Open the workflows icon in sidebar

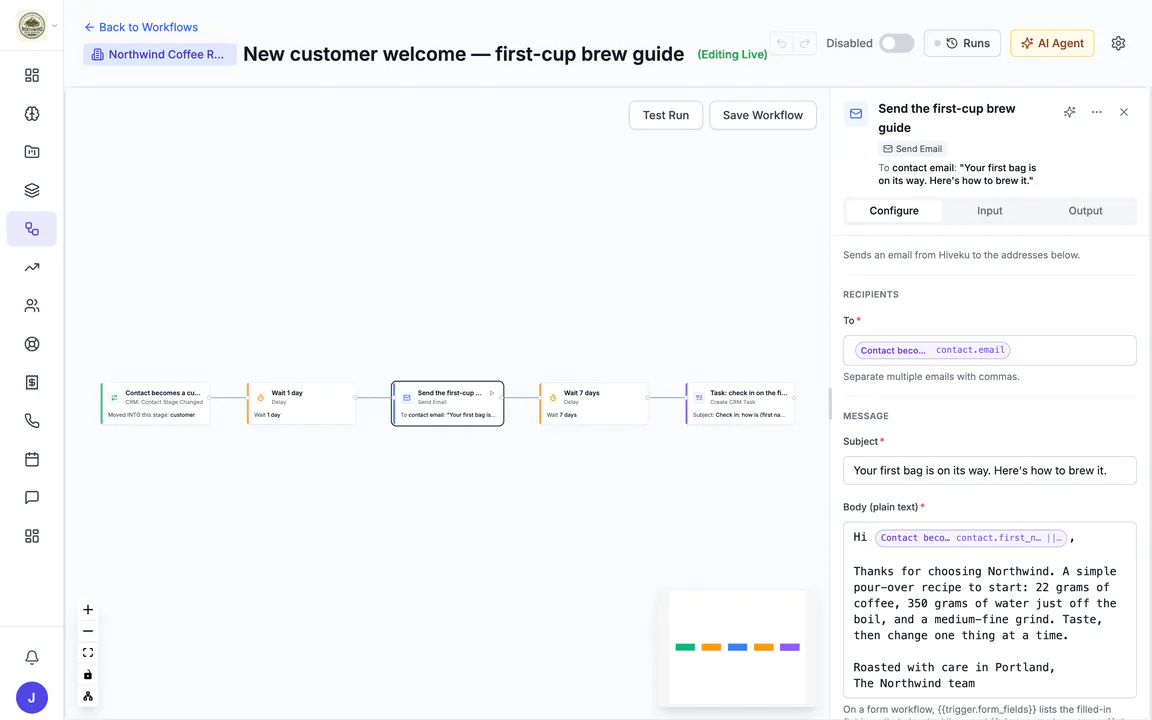[32, 228]
